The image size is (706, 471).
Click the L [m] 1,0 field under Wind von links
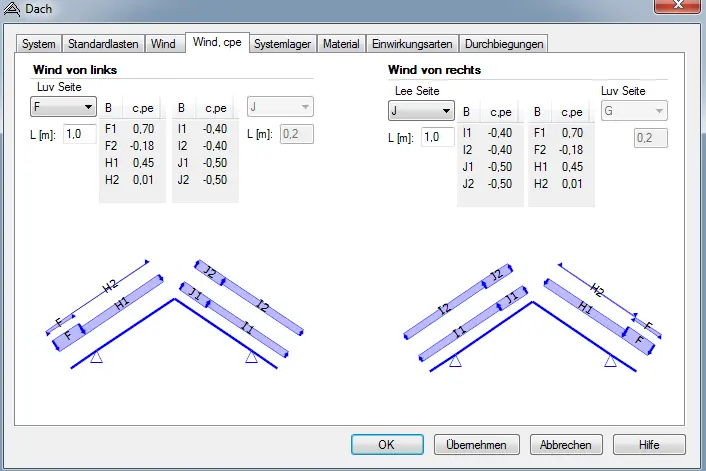79,134
